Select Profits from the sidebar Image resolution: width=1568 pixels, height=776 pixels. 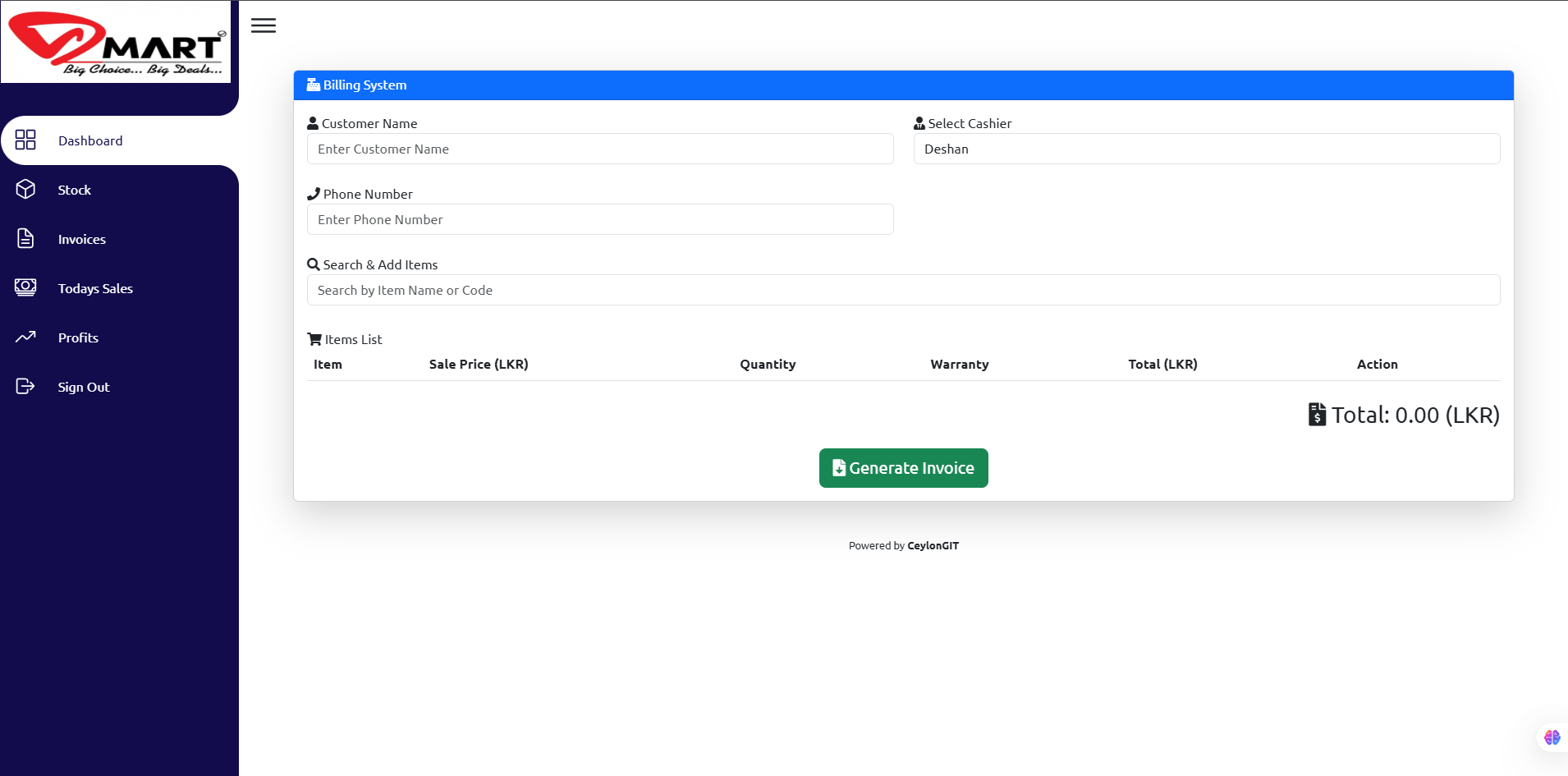point(78,338)
